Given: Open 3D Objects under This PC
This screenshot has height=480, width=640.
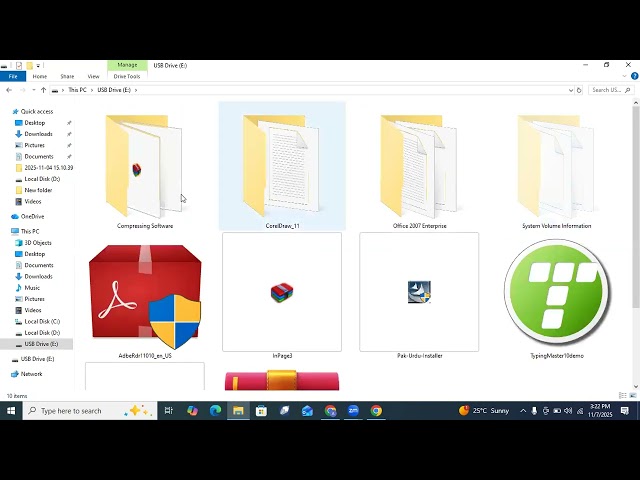Looking at the screenshot, I should point(38,242).
